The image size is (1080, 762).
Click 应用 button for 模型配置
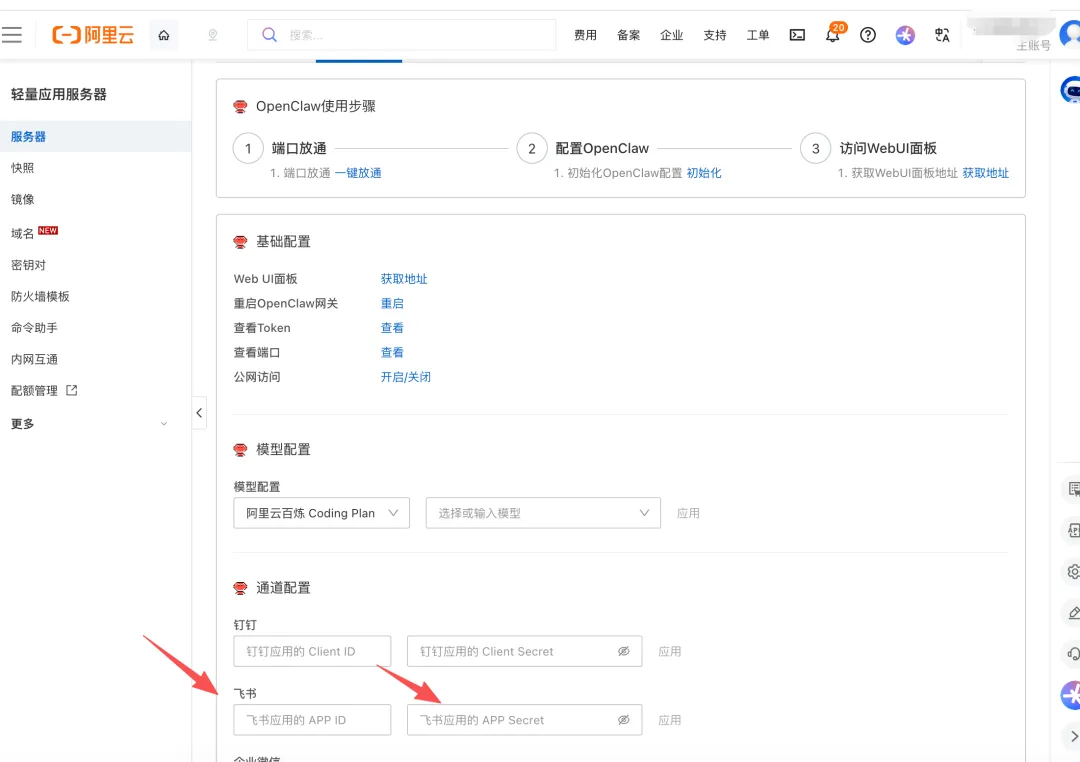(x=688, y=513)
